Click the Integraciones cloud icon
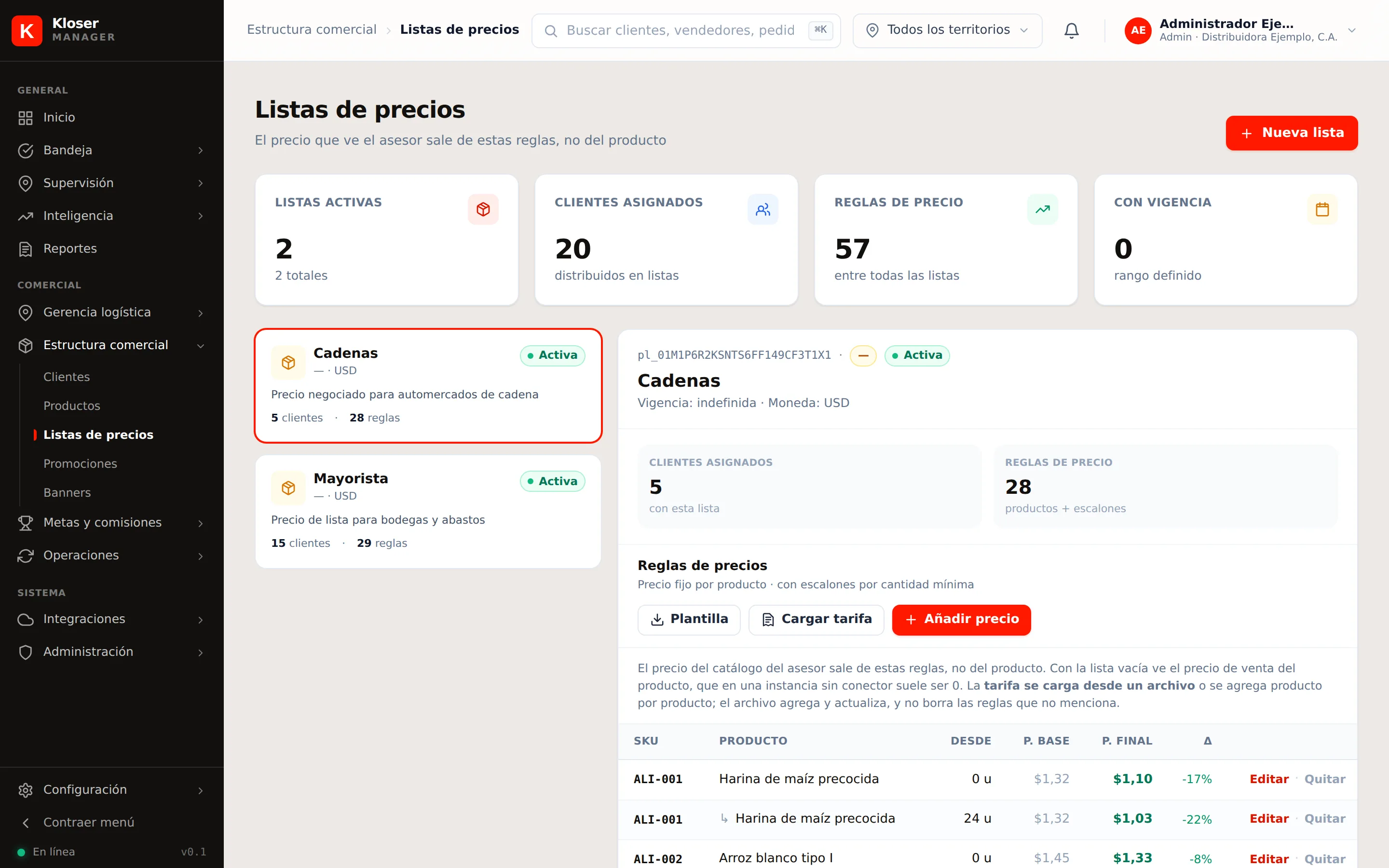 [x=25, y=620]
